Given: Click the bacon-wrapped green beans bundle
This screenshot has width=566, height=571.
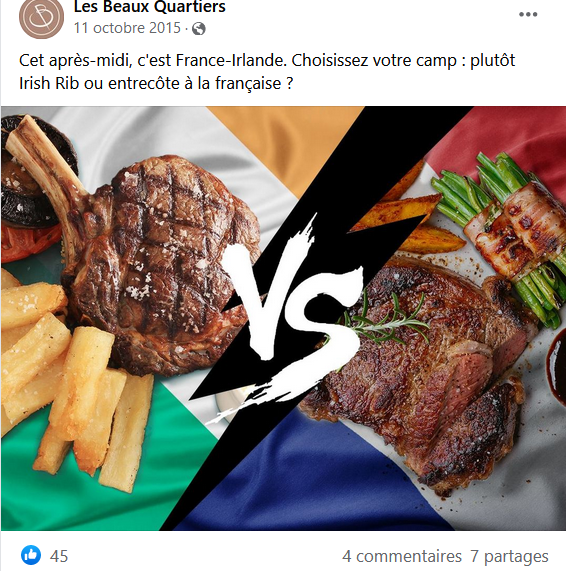Looking at the screenshot, I should [506, 233].
